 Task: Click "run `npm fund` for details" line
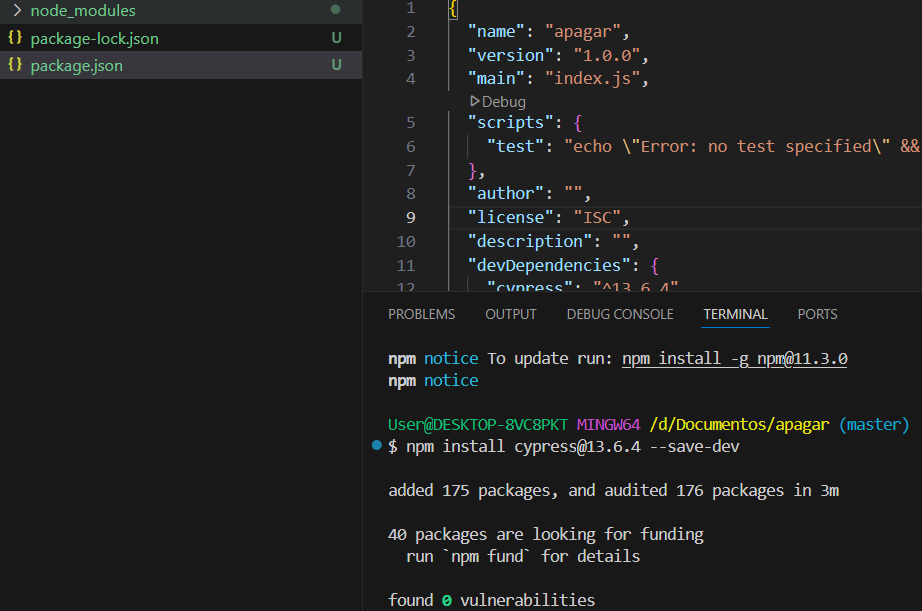point(523,556)
